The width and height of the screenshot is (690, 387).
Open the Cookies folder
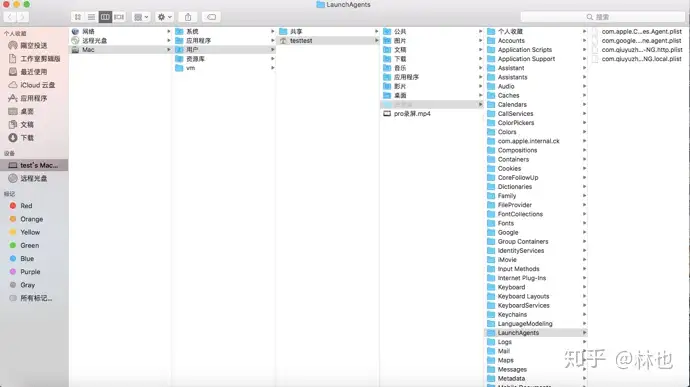point(536,168)
